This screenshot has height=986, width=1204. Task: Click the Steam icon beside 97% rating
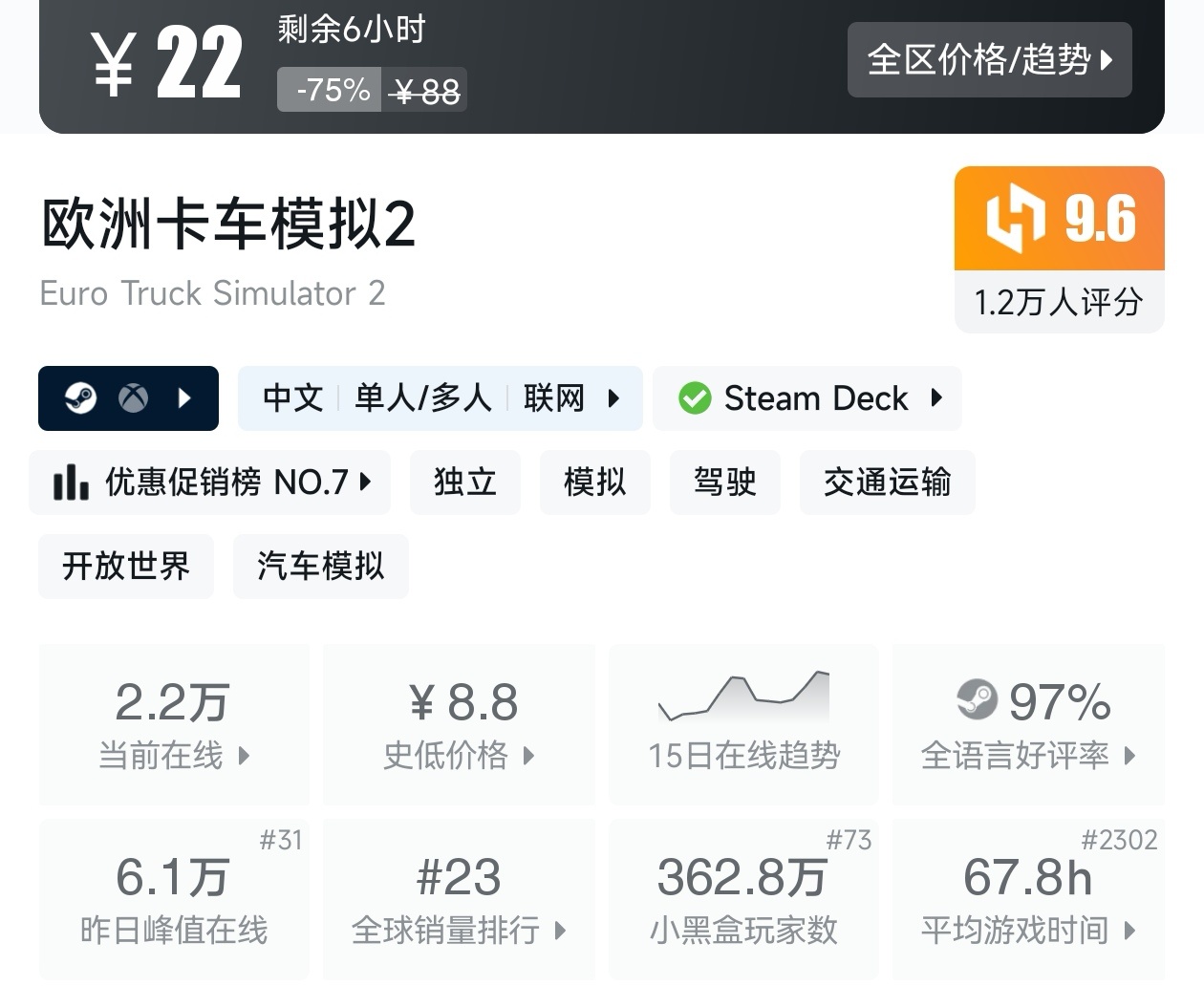[x=977, y=700]
